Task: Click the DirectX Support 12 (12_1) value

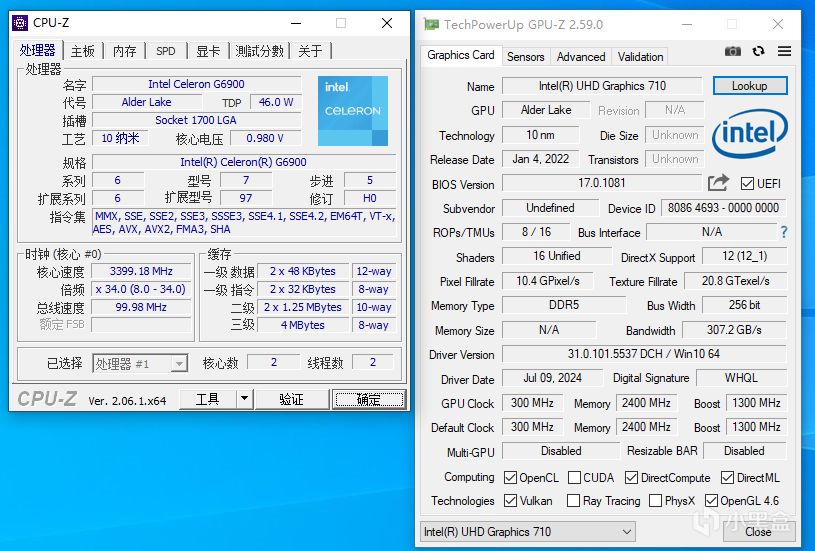Action: pyautogui.click(x=744, y=256)
